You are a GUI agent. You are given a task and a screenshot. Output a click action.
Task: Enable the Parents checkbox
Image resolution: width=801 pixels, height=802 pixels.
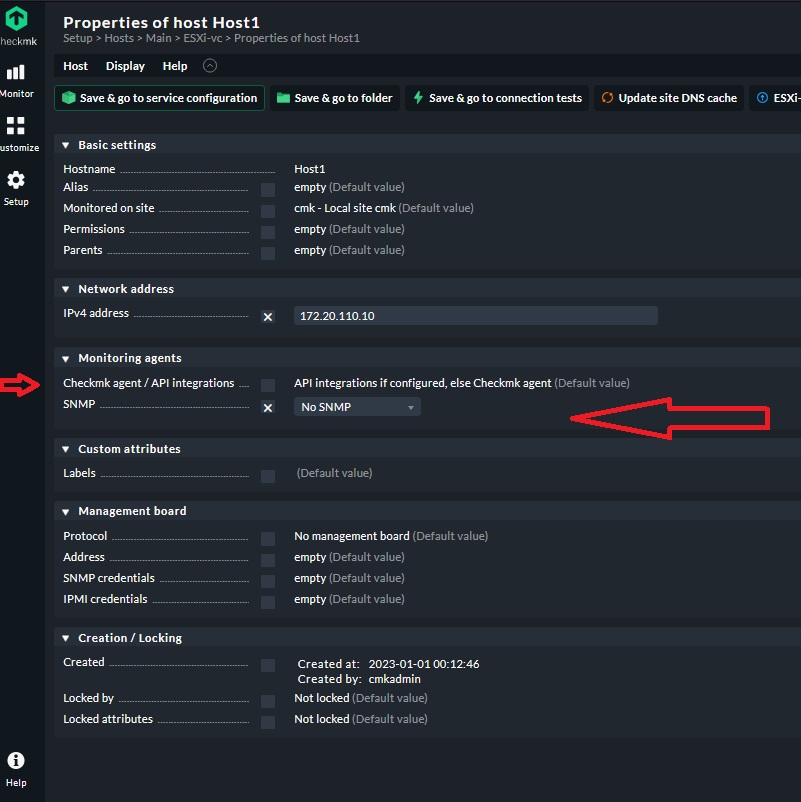[267, 253]
